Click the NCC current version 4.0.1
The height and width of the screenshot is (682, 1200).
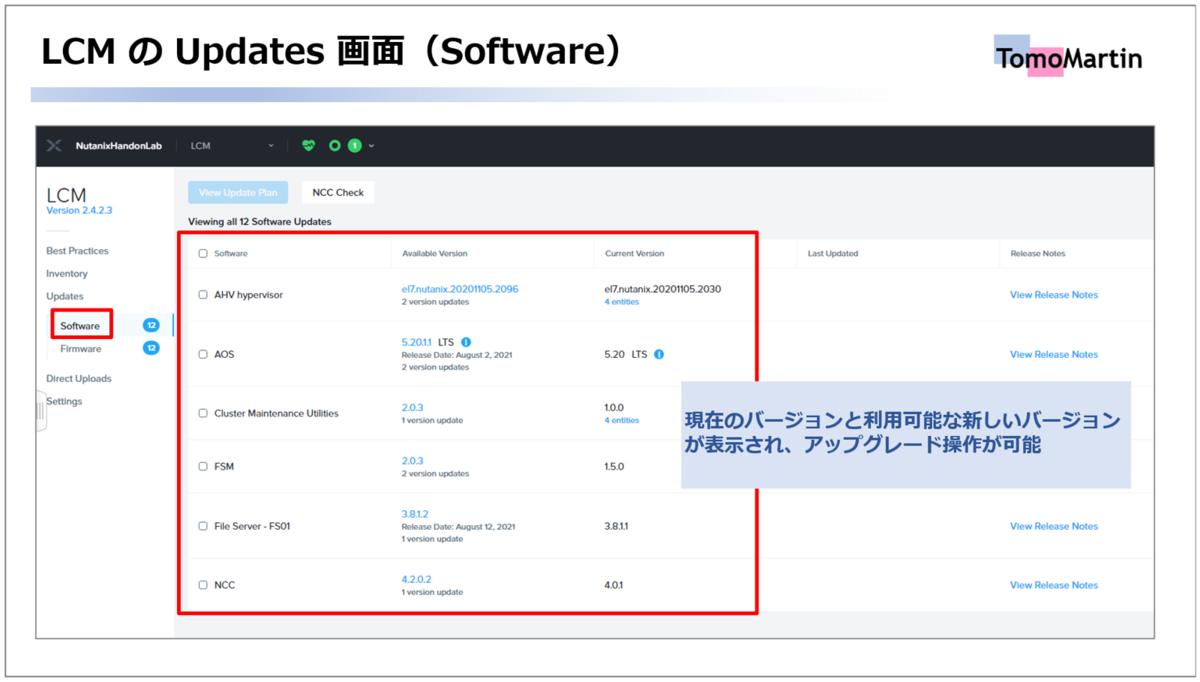pyautogui.click(x=614, y=585)
